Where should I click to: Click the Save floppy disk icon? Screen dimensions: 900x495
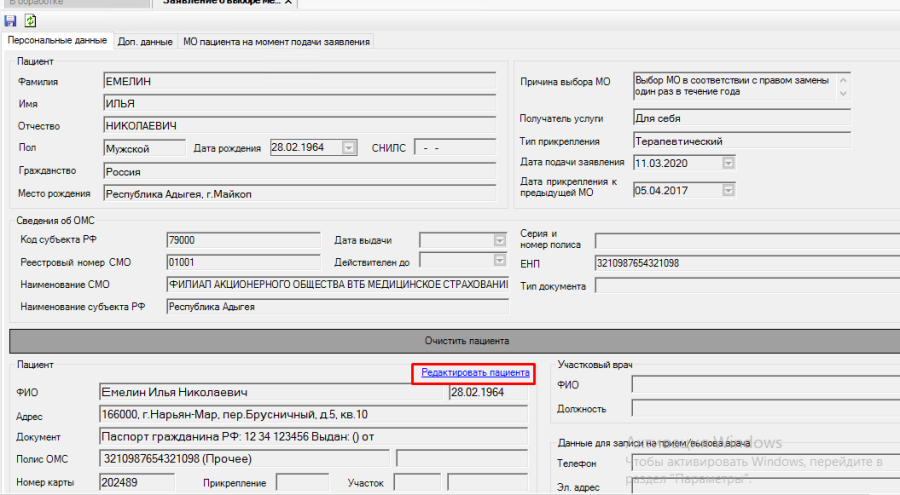[x=10, y=21]
